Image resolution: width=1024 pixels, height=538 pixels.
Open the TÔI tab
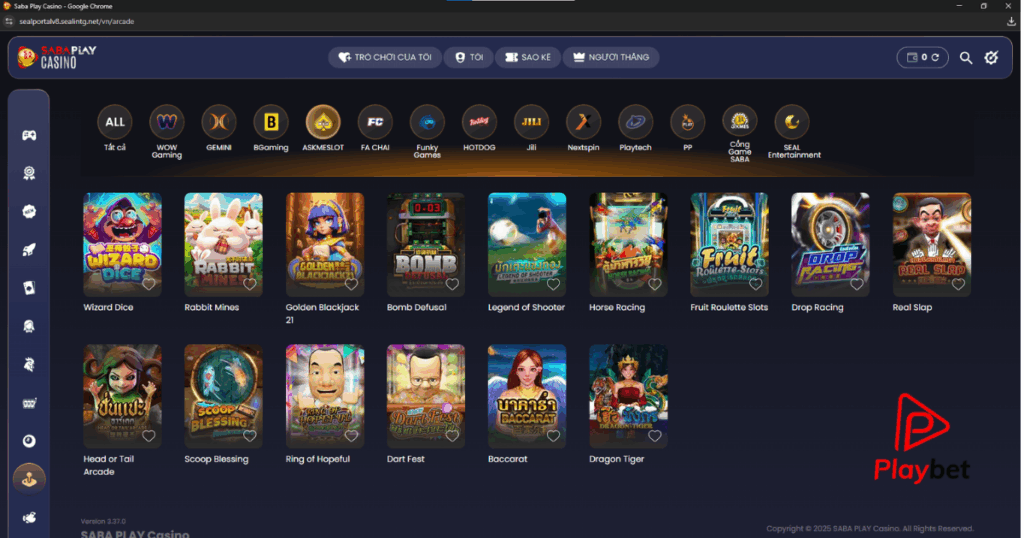coord(469,57)
